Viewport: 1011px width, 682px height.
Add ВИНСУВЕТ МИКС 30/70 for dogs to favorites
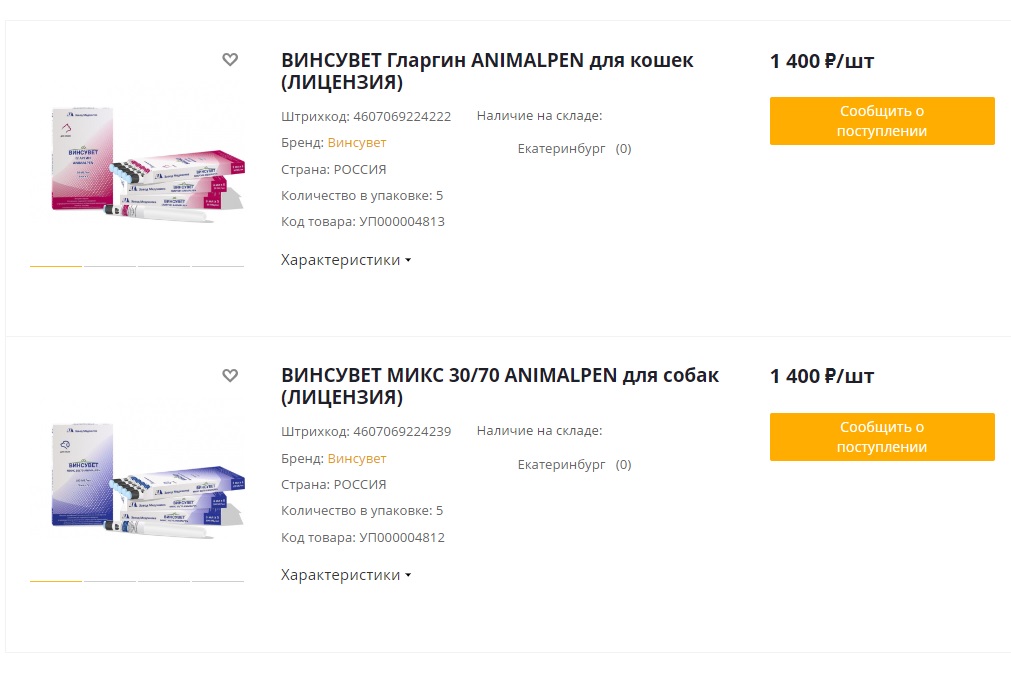[x=230, y=376]
